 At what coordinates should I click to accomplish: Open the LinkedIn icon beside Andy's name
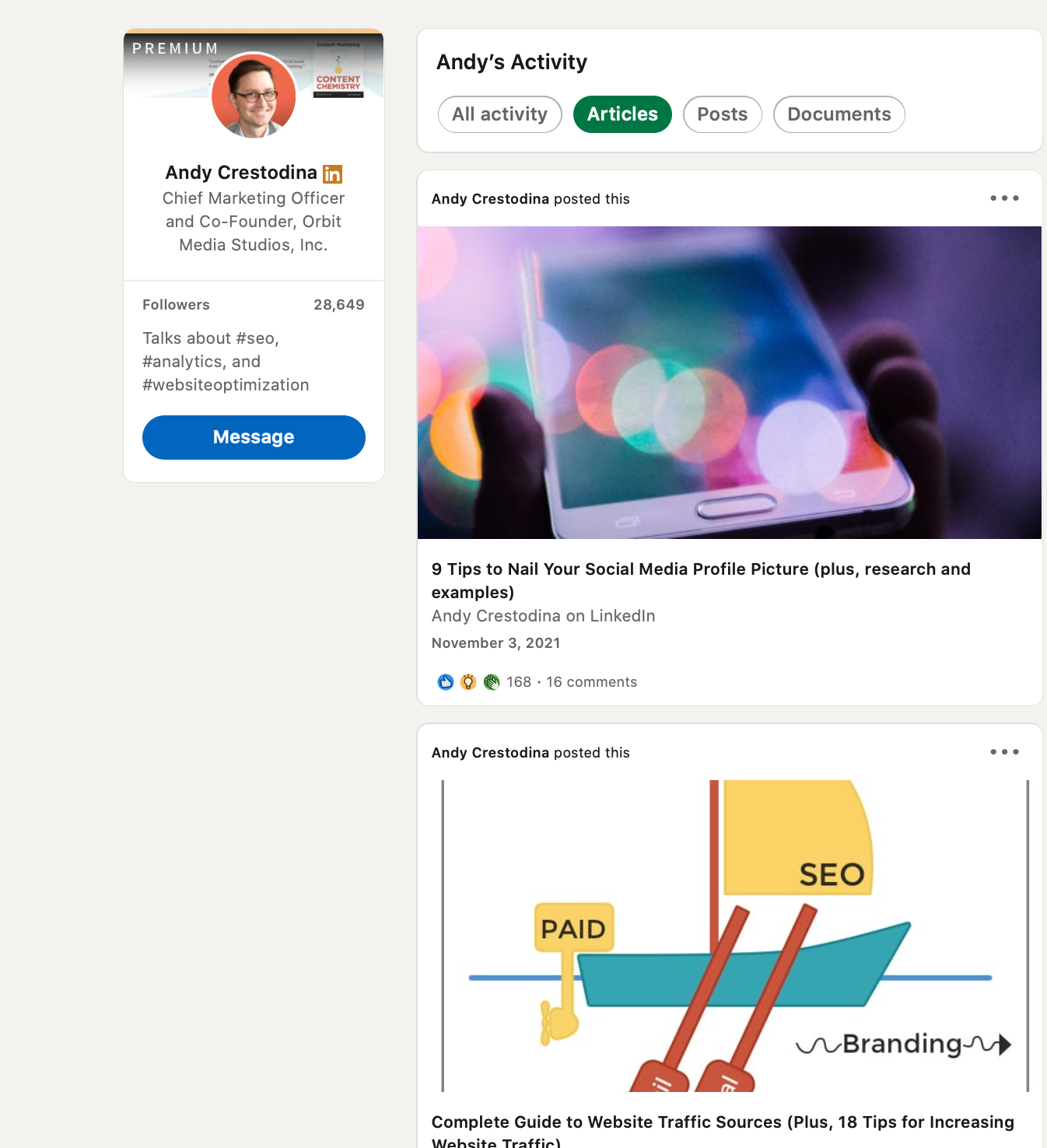click(333, 173)
